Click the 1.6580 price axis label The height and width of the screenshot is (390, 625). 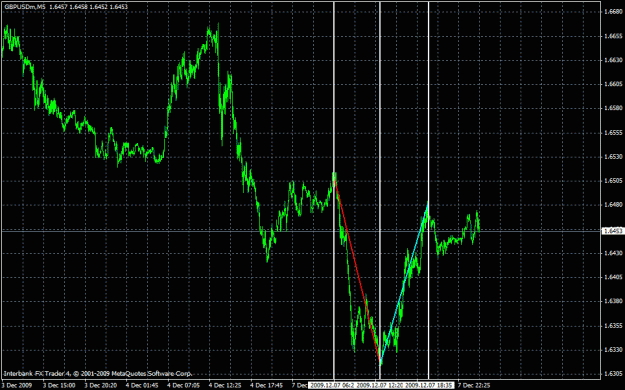pyautogui.click(x=613, y=108)
